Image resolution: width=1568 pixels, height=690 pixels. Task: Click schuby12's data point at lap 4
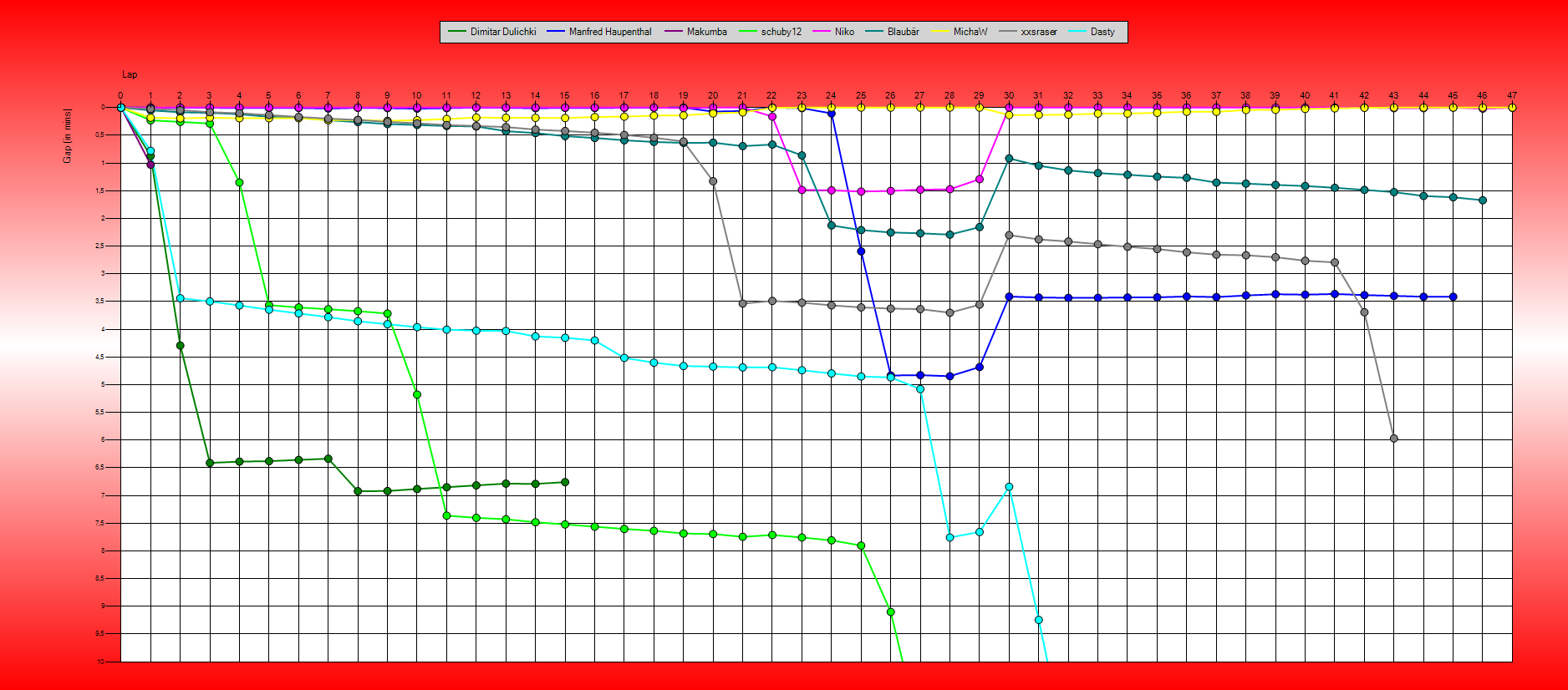point(239,182)
